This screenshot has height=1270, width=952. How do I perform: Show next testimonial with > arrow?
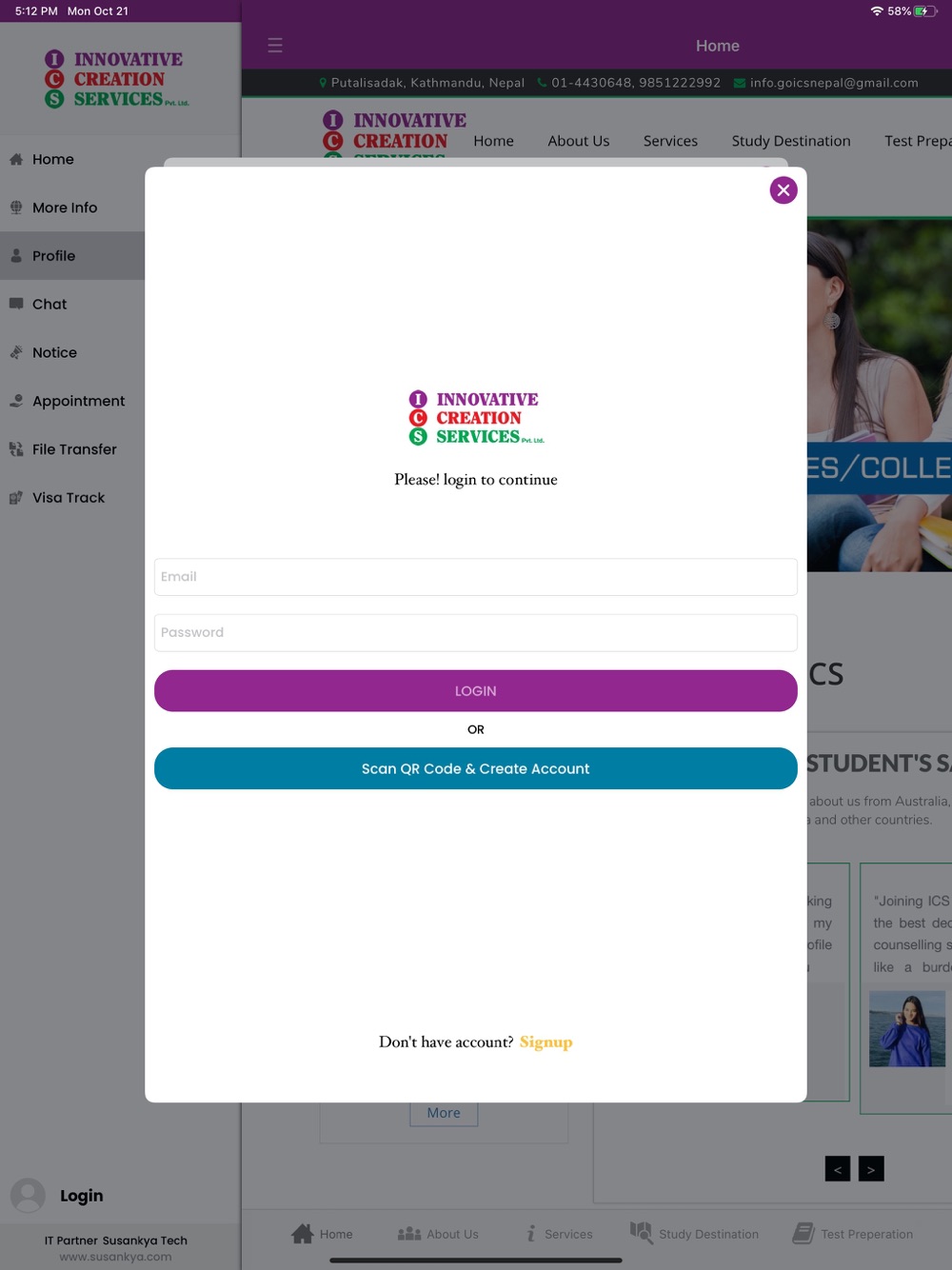[871, 1169]
